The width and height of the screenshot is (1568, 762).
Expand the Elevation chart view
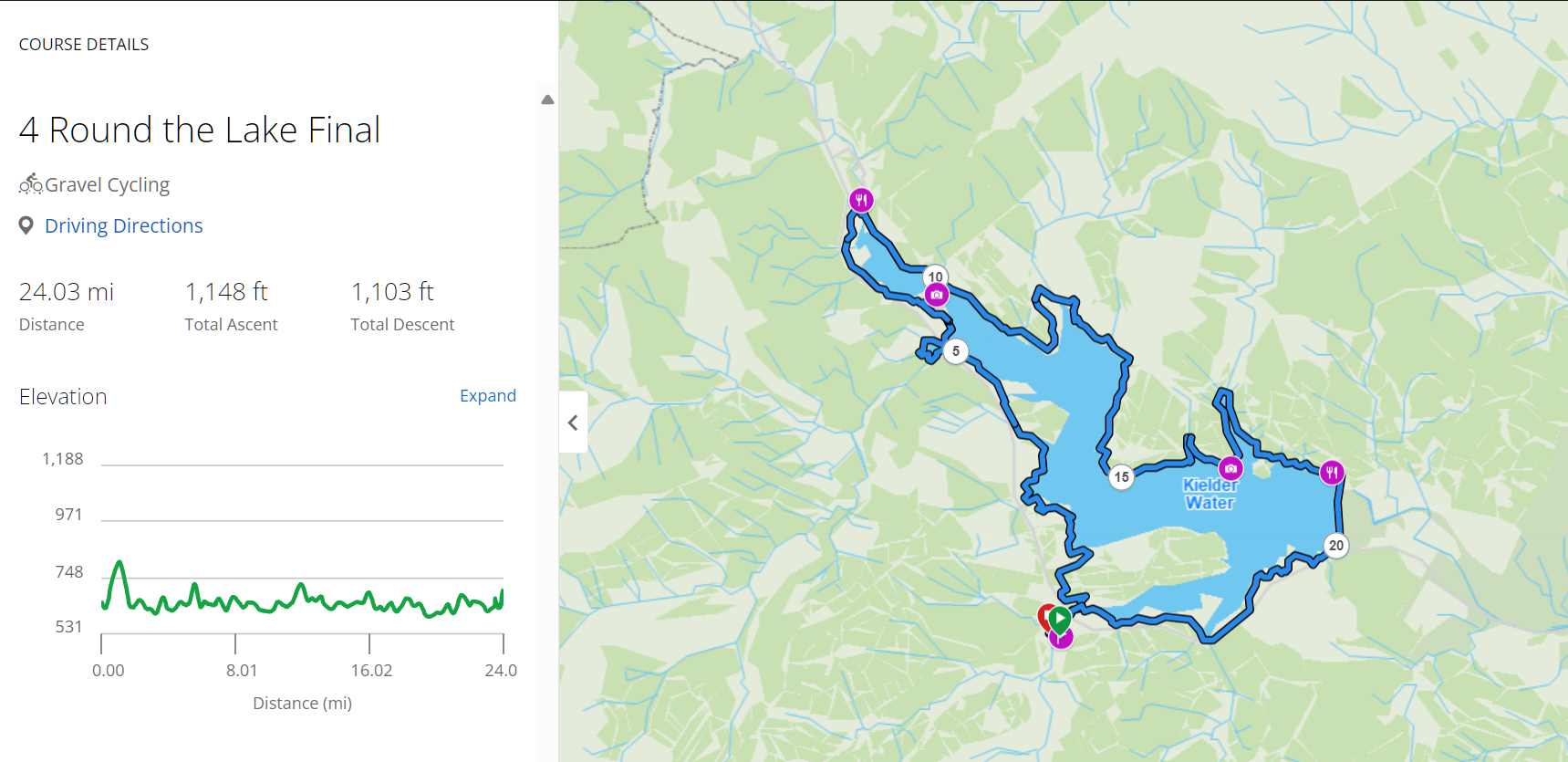click(487, 395)
